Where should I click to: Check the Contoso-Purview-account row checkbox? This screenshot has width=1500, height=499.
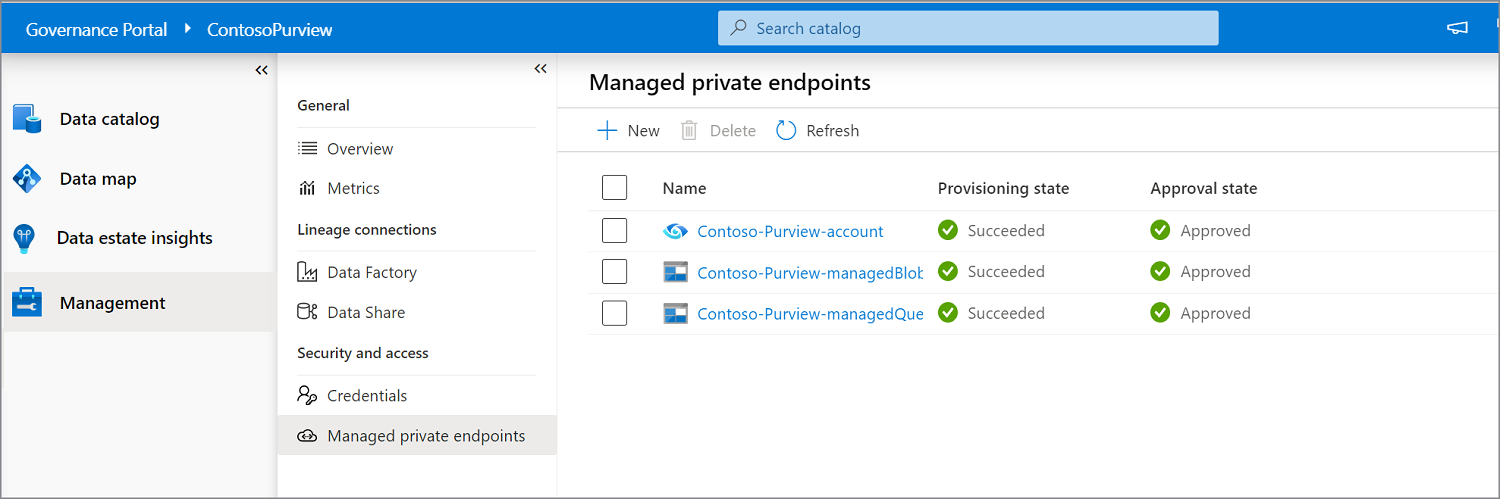[x=615, y=231]
